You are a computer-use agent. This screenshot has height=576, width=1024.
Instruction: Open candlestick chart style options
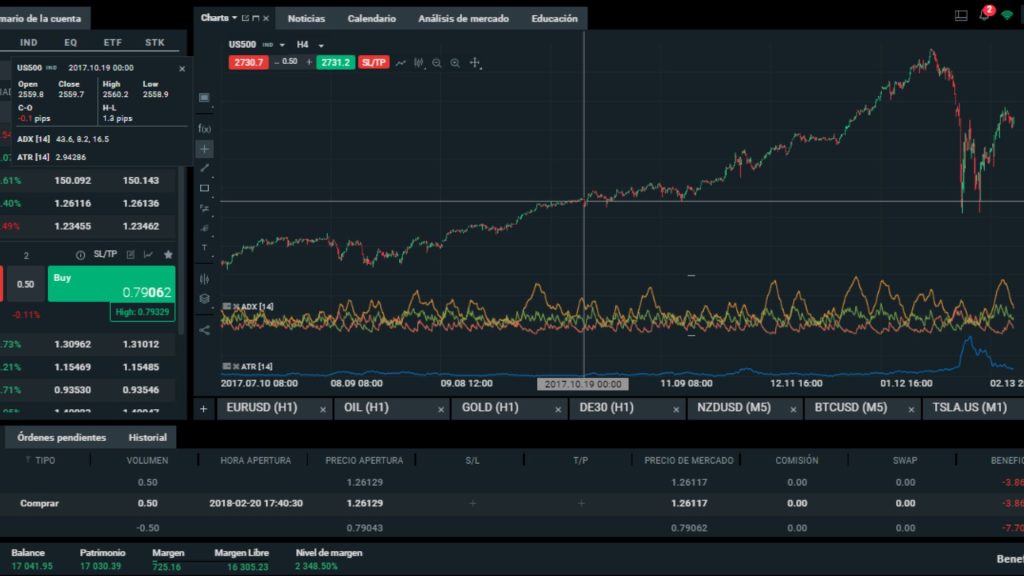tap(419, 63)
